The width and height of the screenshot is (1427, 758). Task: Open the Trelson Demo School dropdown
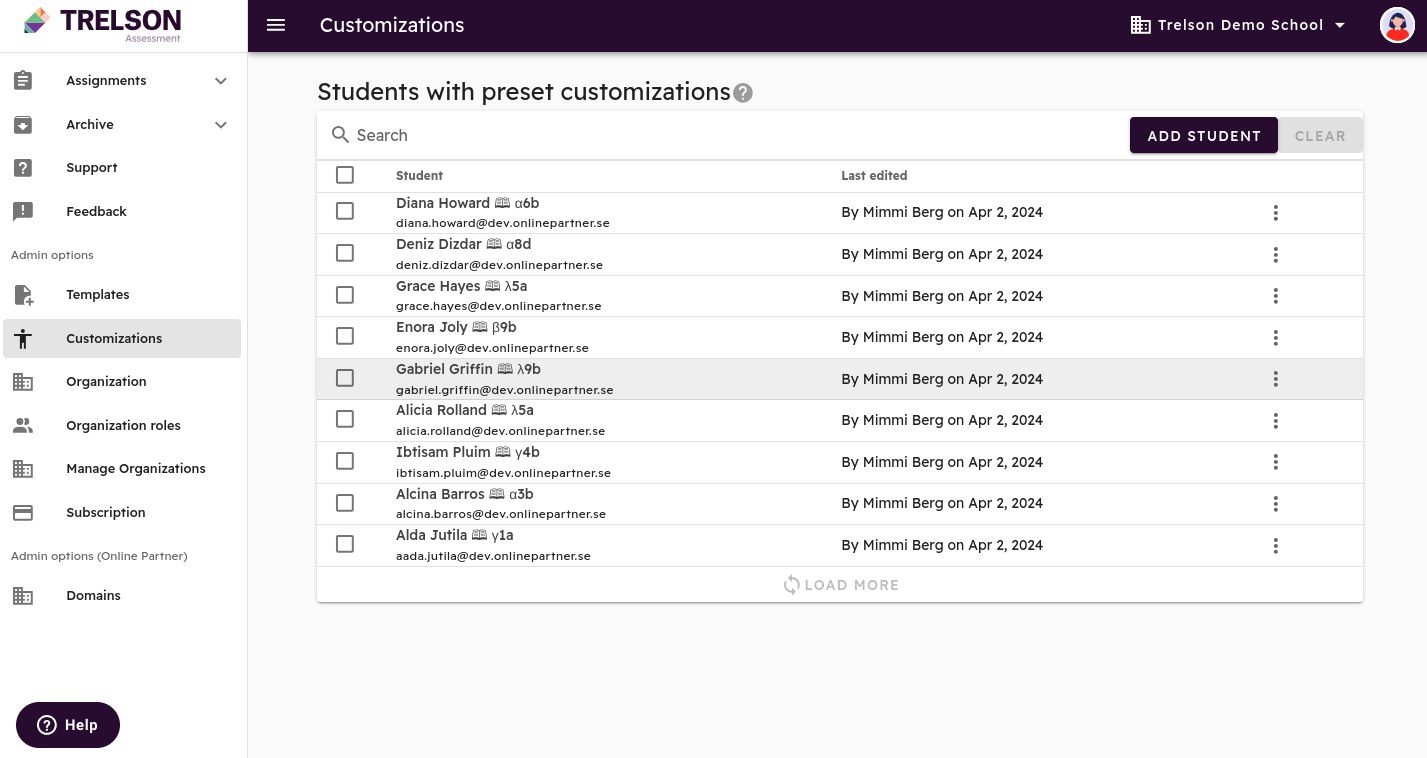1239,25
